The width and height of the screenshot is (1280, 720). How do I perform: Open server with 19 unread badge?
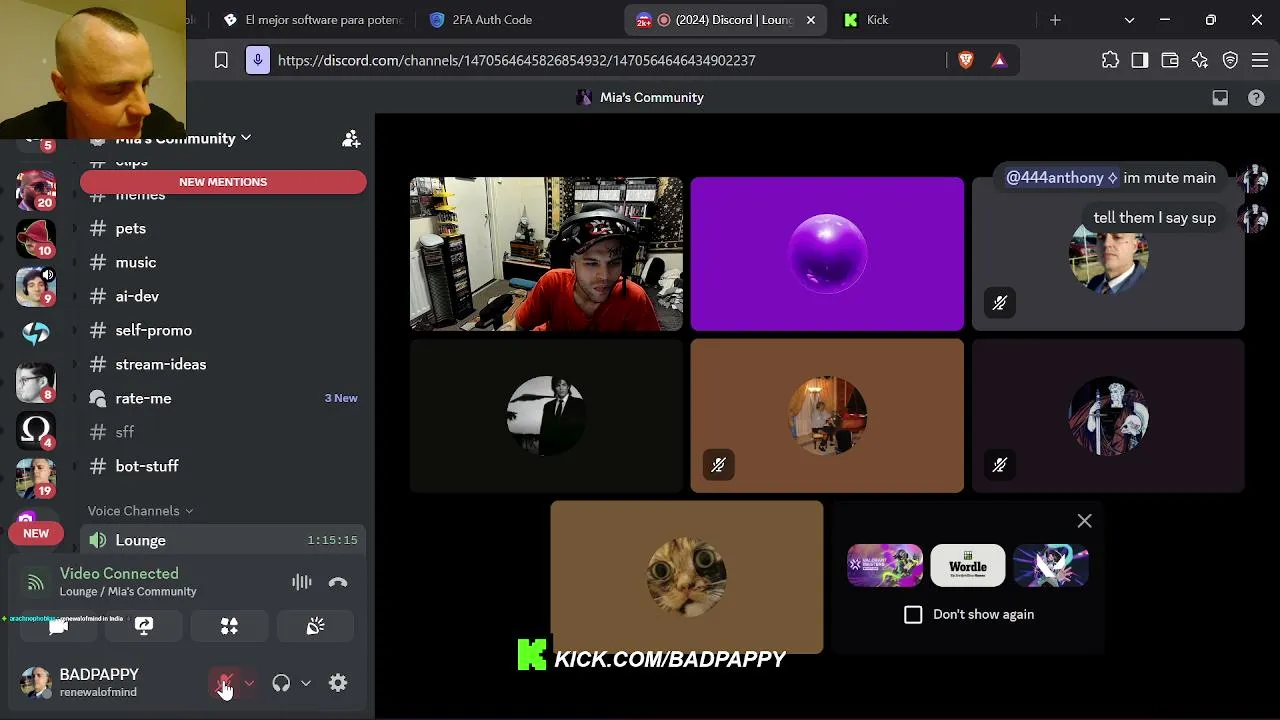tap(36, 477)
